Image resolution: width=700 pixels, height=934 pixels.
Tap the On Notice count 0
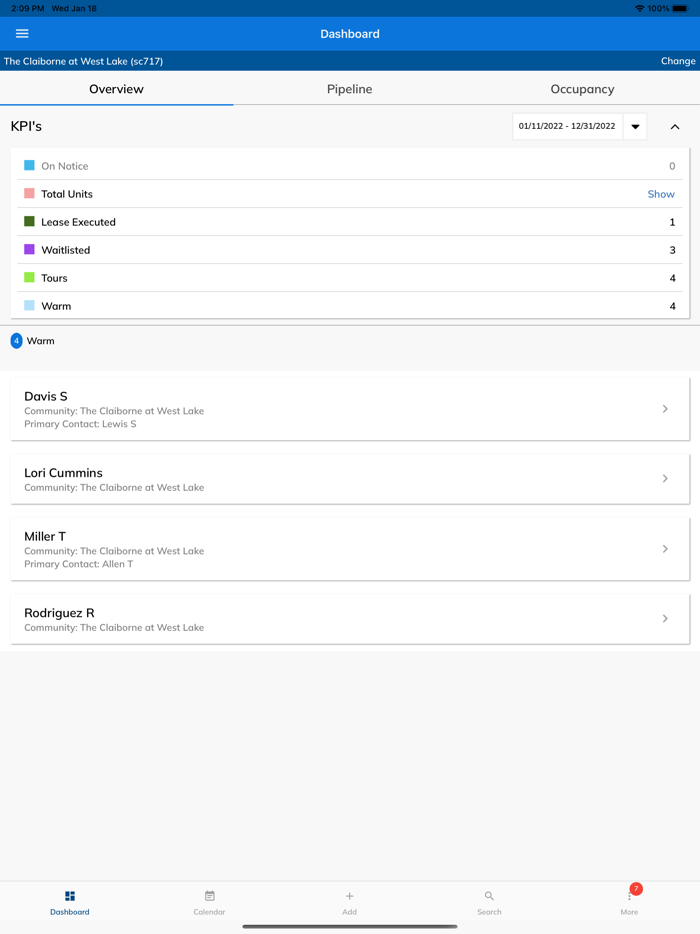(672, 166)
